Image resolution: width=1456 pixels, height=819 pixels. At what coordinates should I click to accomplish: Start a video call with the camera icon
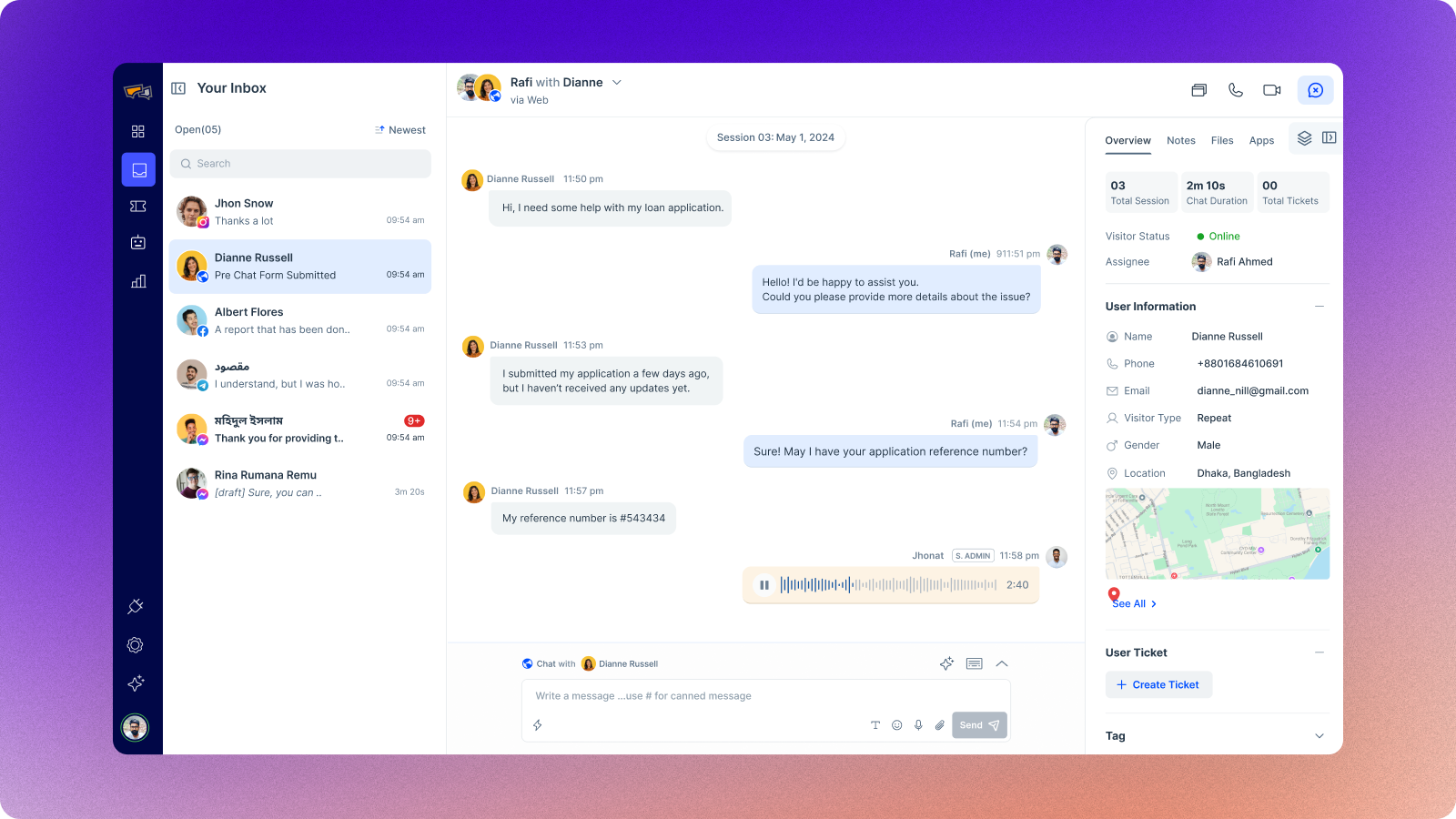[1272, 90]
